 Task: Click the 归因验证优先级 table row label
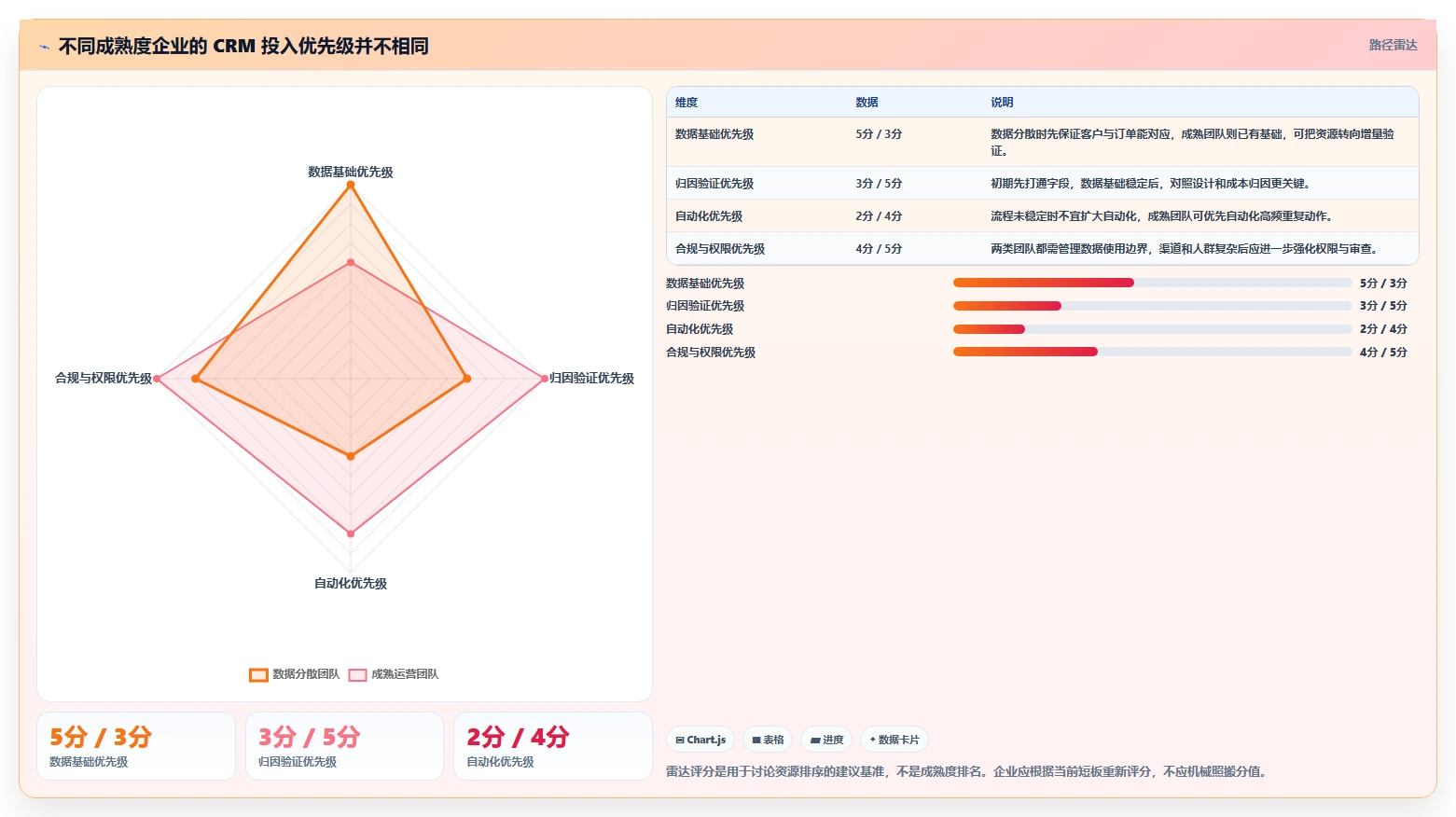pos(714,184)
